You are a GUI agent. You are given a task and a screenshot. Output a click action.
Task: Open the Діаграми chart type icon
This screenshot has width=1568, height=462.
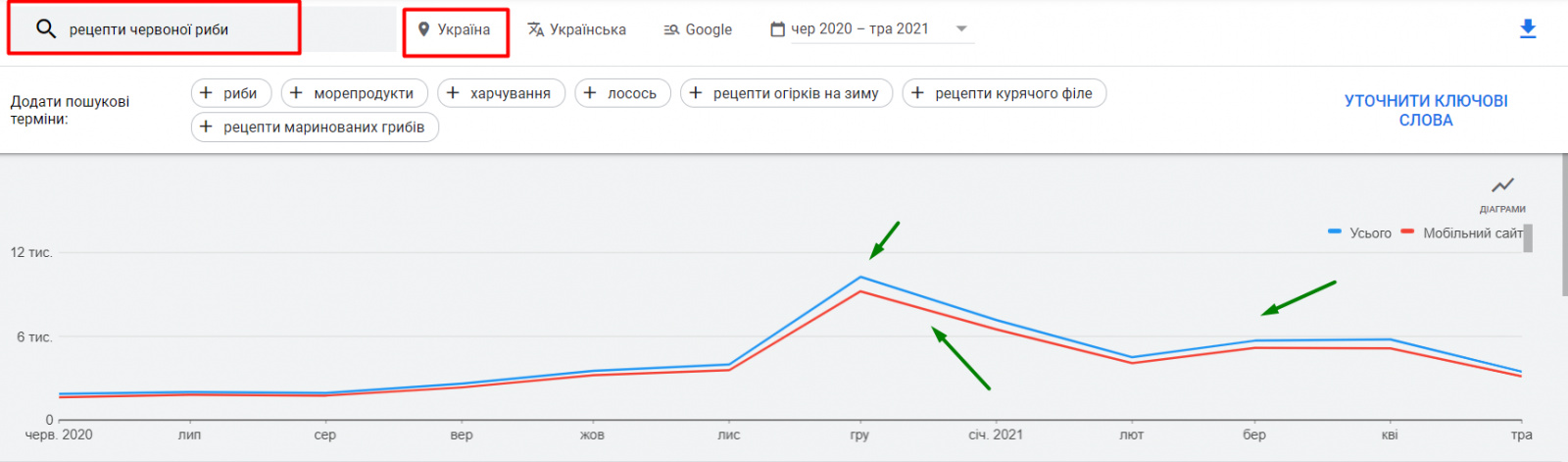(x=1502, y=185)
